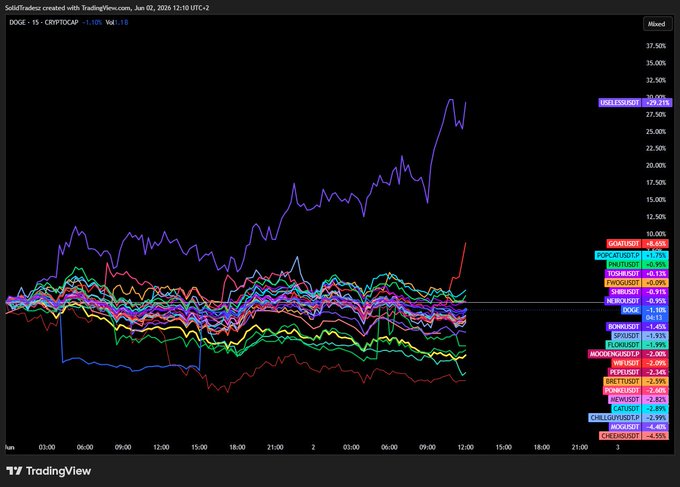Click the 04:13 bar countdown timer

pos(654,318)
